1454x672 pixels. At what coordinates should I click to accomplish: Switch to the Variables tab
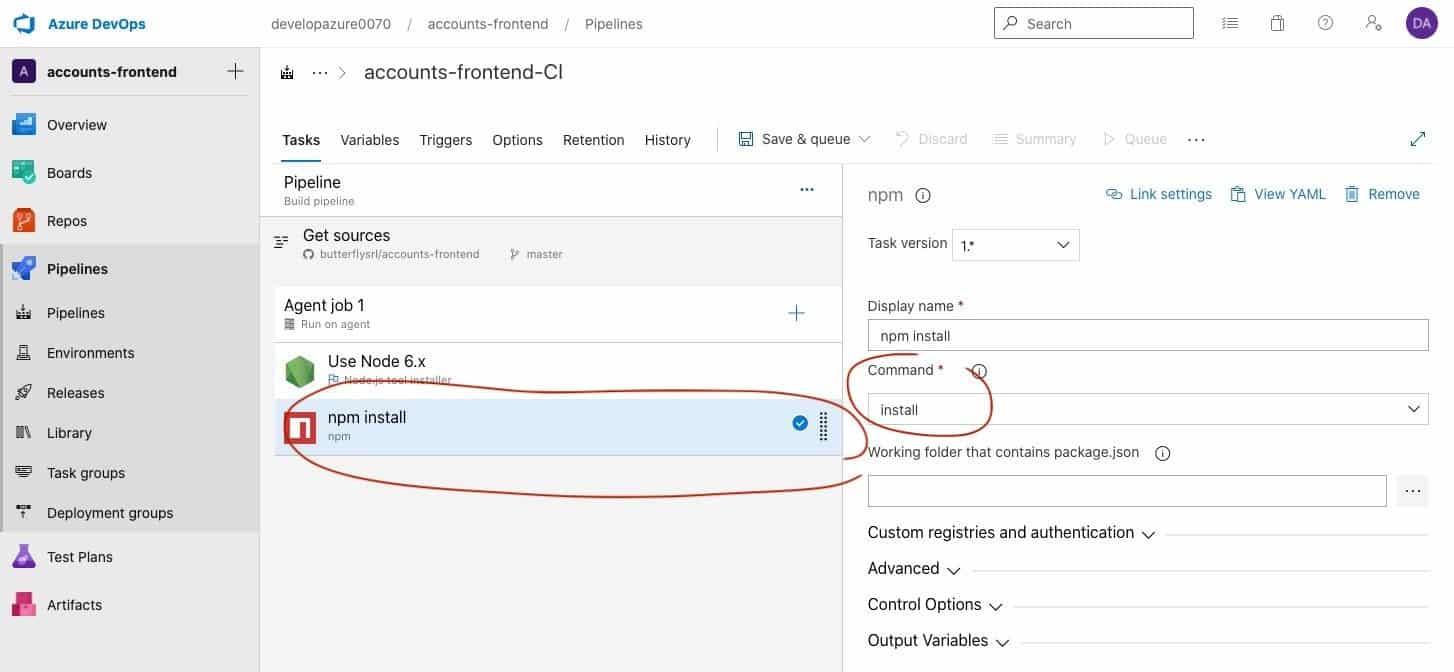click(369, 140)
